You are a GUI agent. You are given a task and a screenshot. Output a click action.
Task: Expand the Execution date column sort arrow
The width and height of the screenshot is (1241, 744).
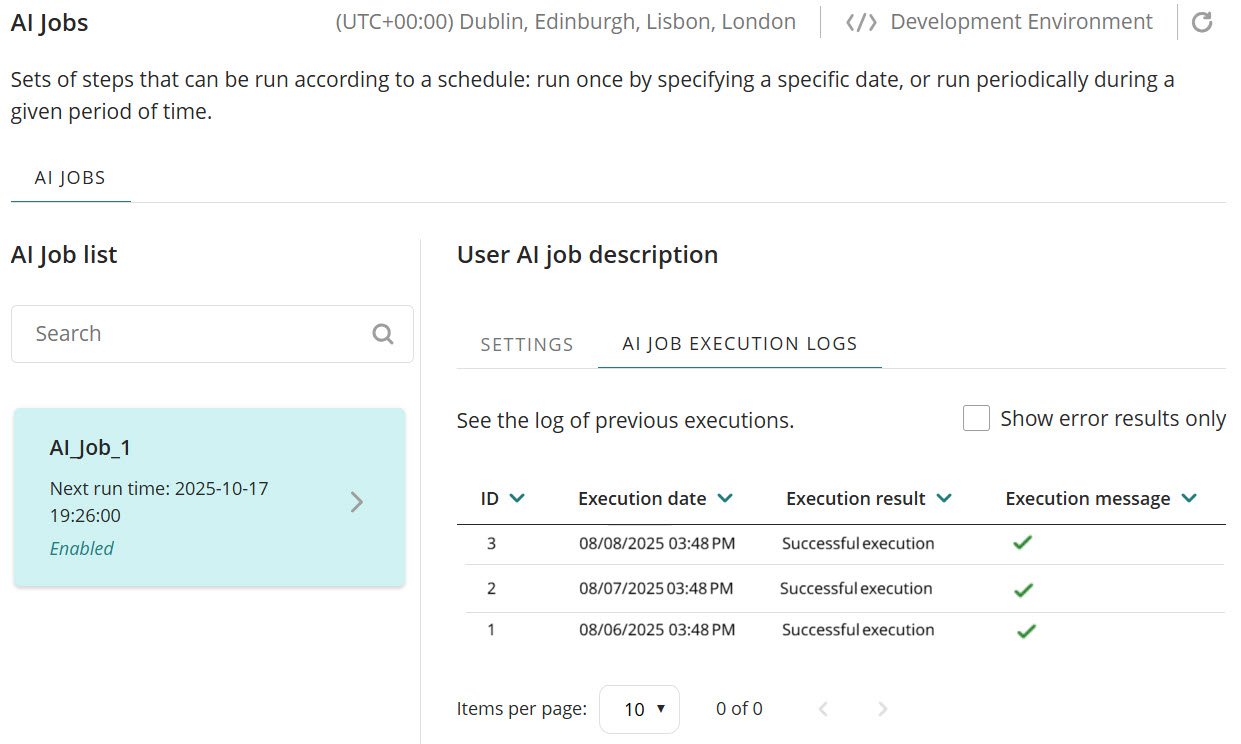[725, 498]
